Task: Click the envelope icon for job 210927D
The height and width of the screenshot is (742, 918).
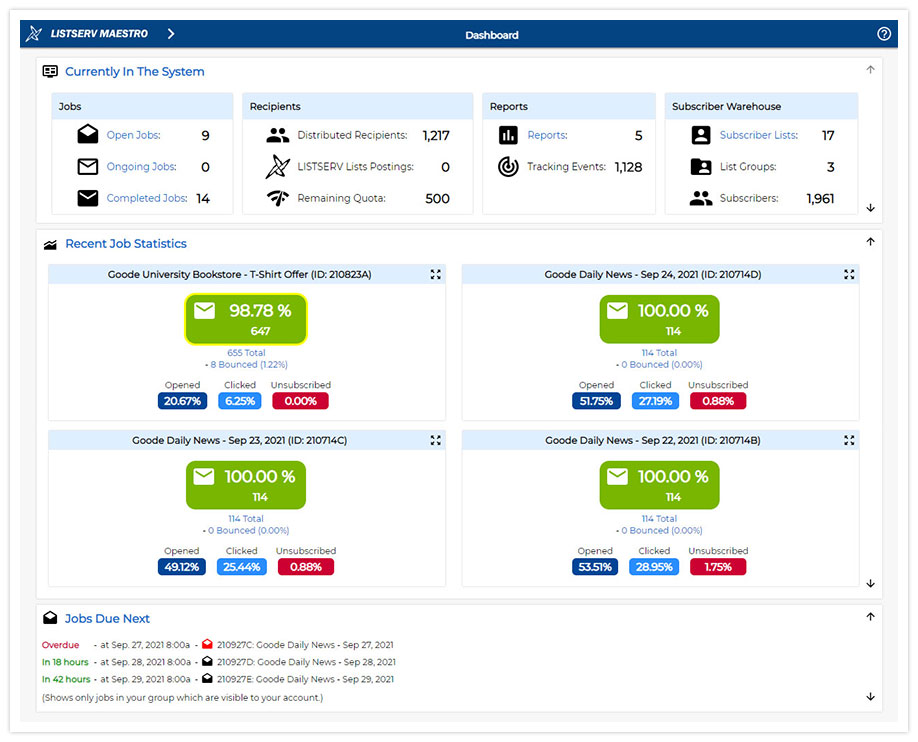Action: coord(207,661)
